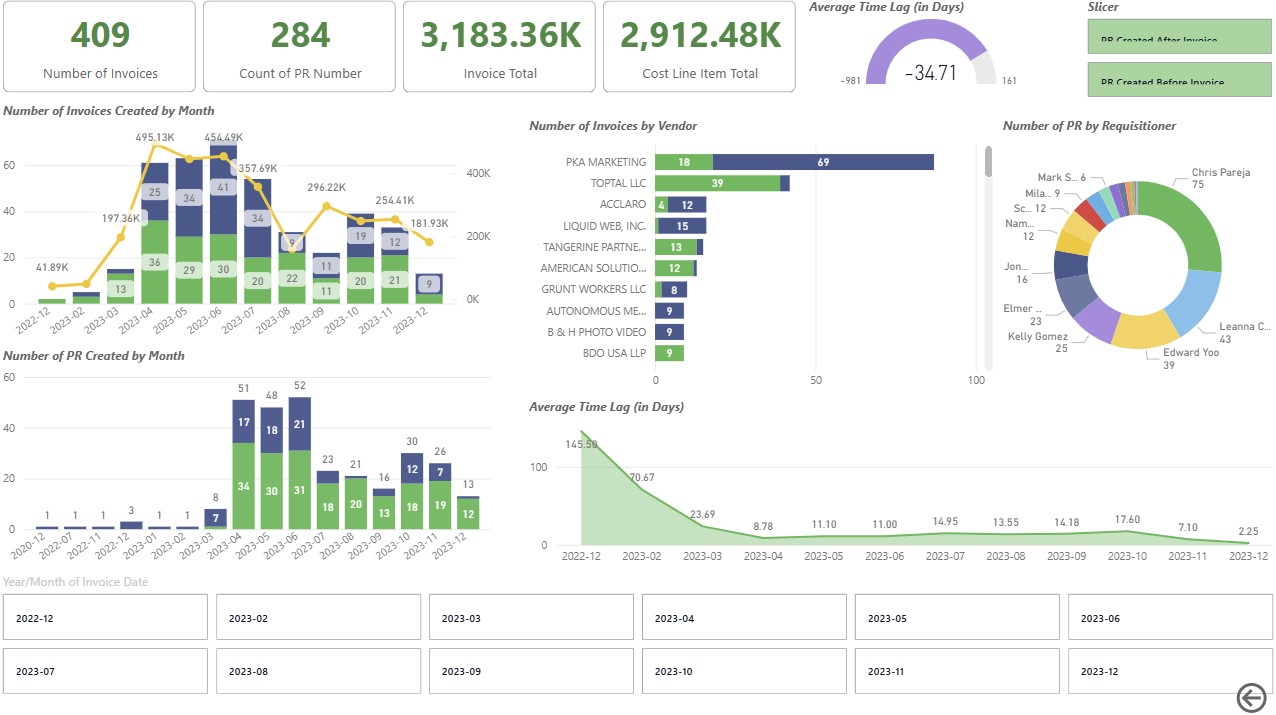Viewport: 1276px width, 715px height.
Task: Select PKA MARKETING blue bar segment 69
Action: (823, 162)
